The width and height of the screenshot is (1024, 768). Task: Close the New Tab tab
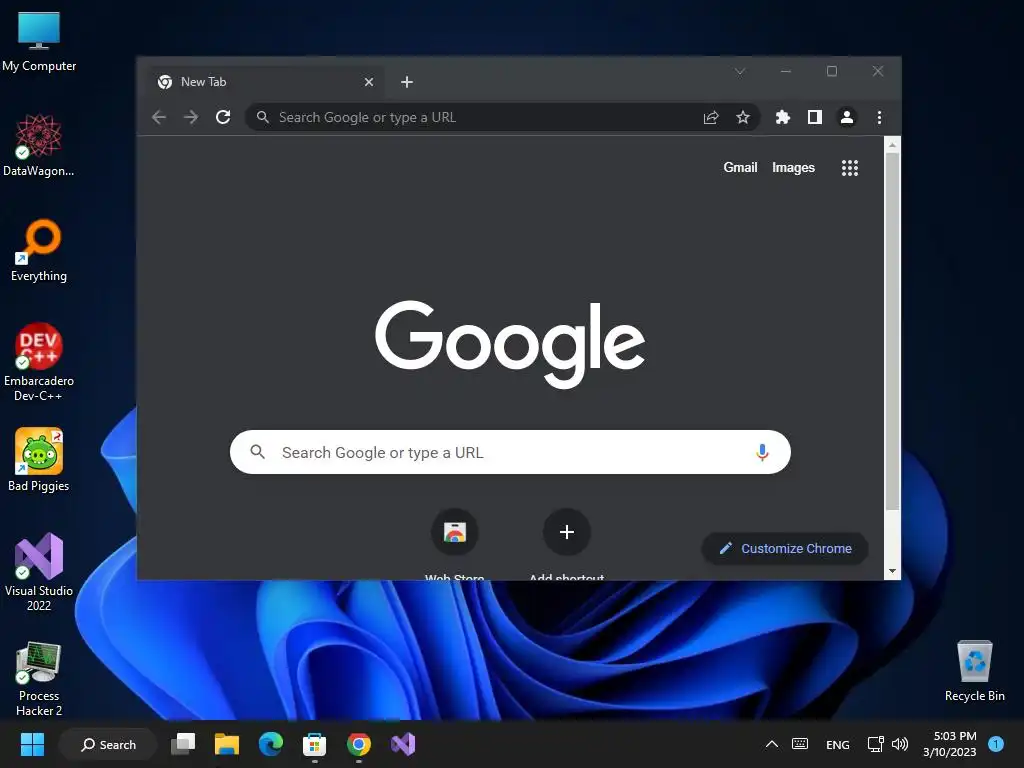click(369, 82)
